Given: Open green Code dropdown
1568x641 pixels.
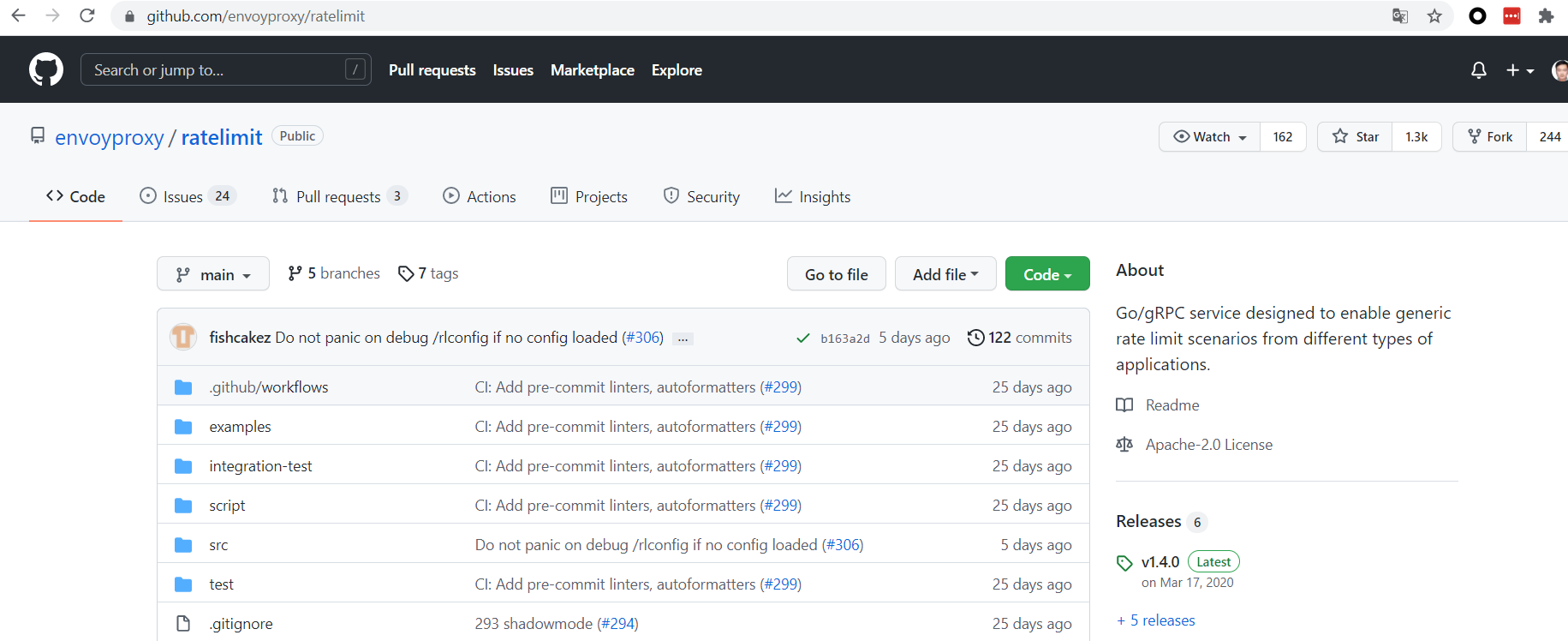Looking at the screenshot, I should click(1047, 274).
